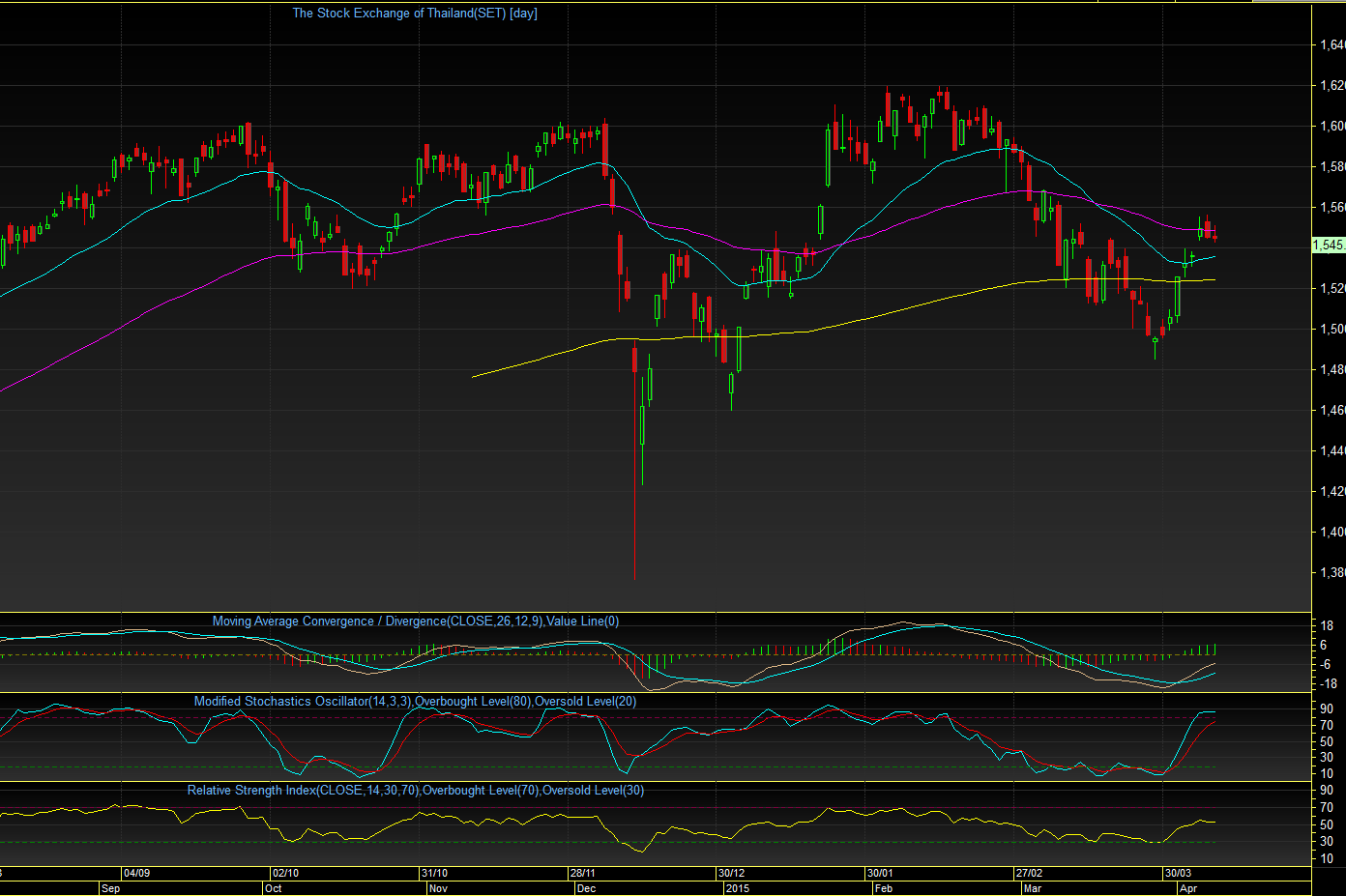The height and width of the screenshot is (896, 1346).
Task: Click the 27/02 date label
Action: point(1029,874)
